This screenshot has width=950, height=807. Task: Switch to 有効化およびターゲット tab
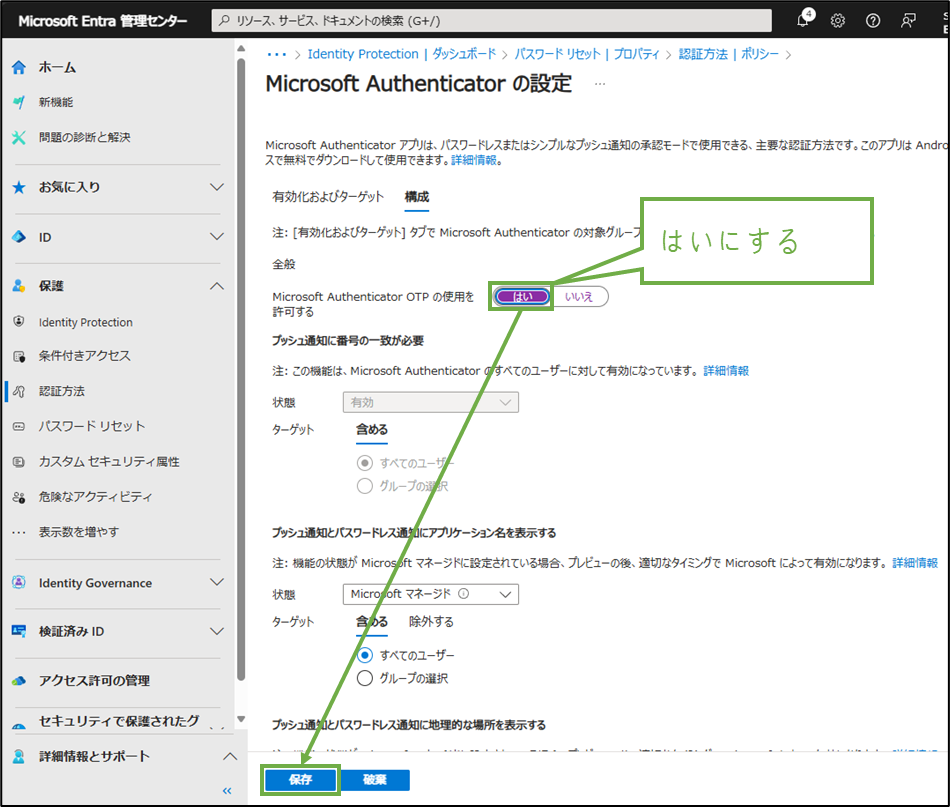(328, 197)
